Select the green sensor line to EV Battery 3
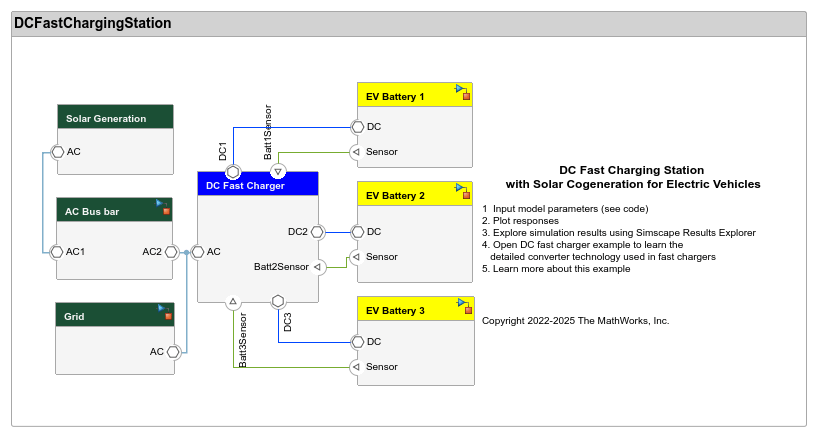This screenshot has height=436, width=817. click(292, 367)
